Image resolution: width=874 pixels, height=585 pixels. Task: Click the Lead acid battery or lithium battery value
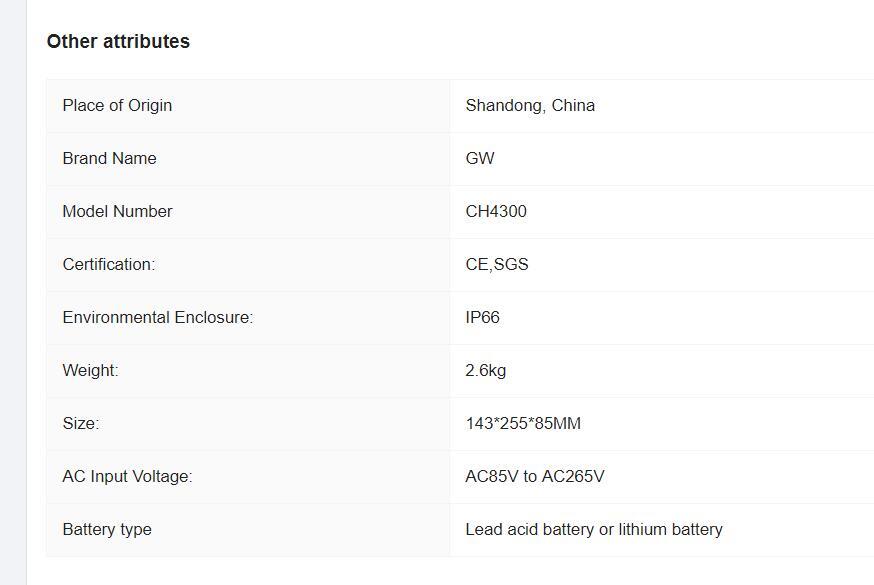tap(594, 529)
